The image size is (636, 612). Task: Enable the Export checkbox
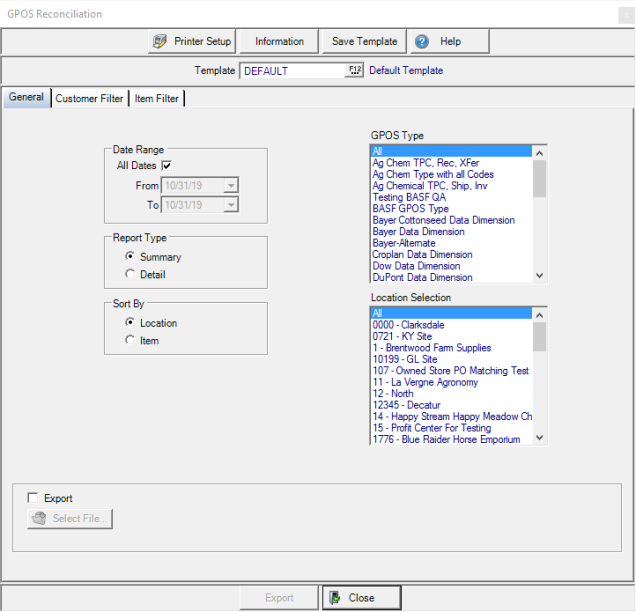click(33, 498)
